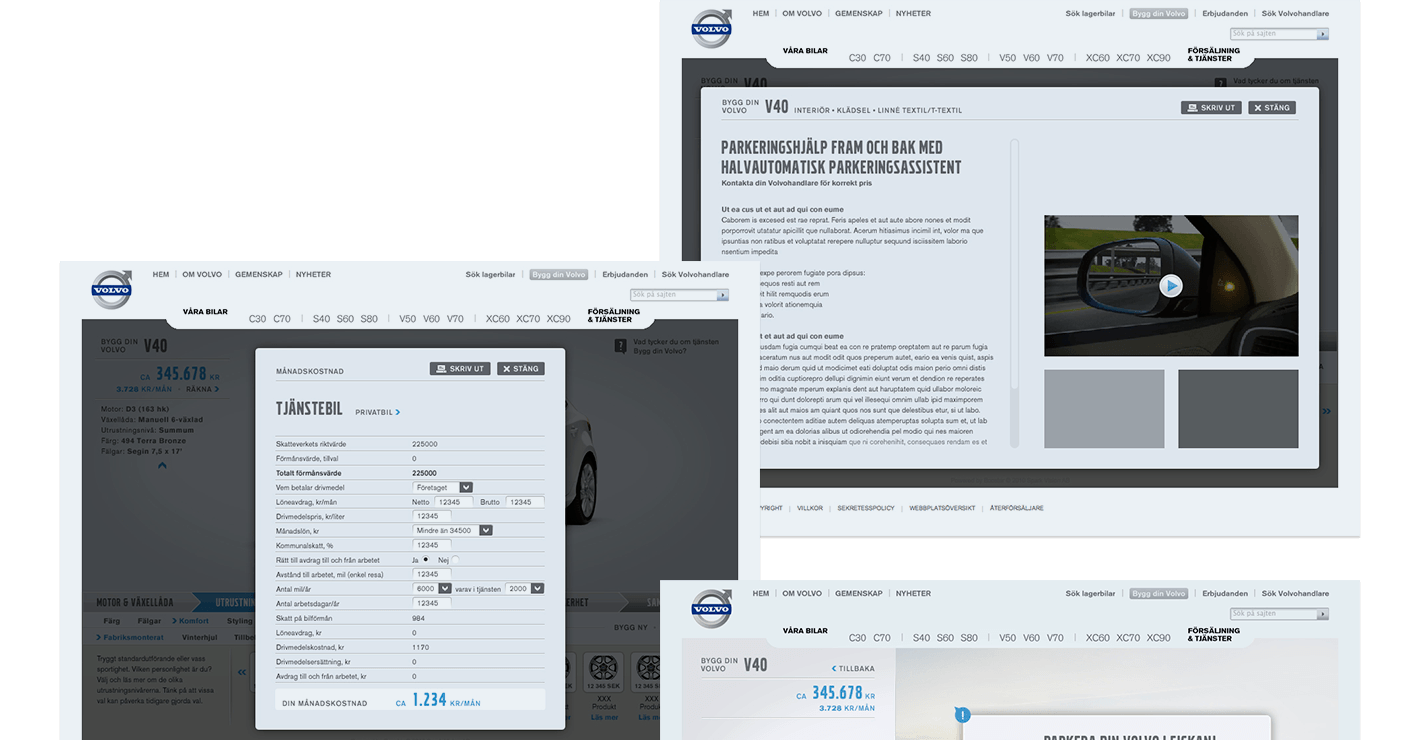The height and width of the screenshot is (740, 1420).
Task: Click Sök lagerbilar in the Tillbaka window
Action: pos(1090,594)
